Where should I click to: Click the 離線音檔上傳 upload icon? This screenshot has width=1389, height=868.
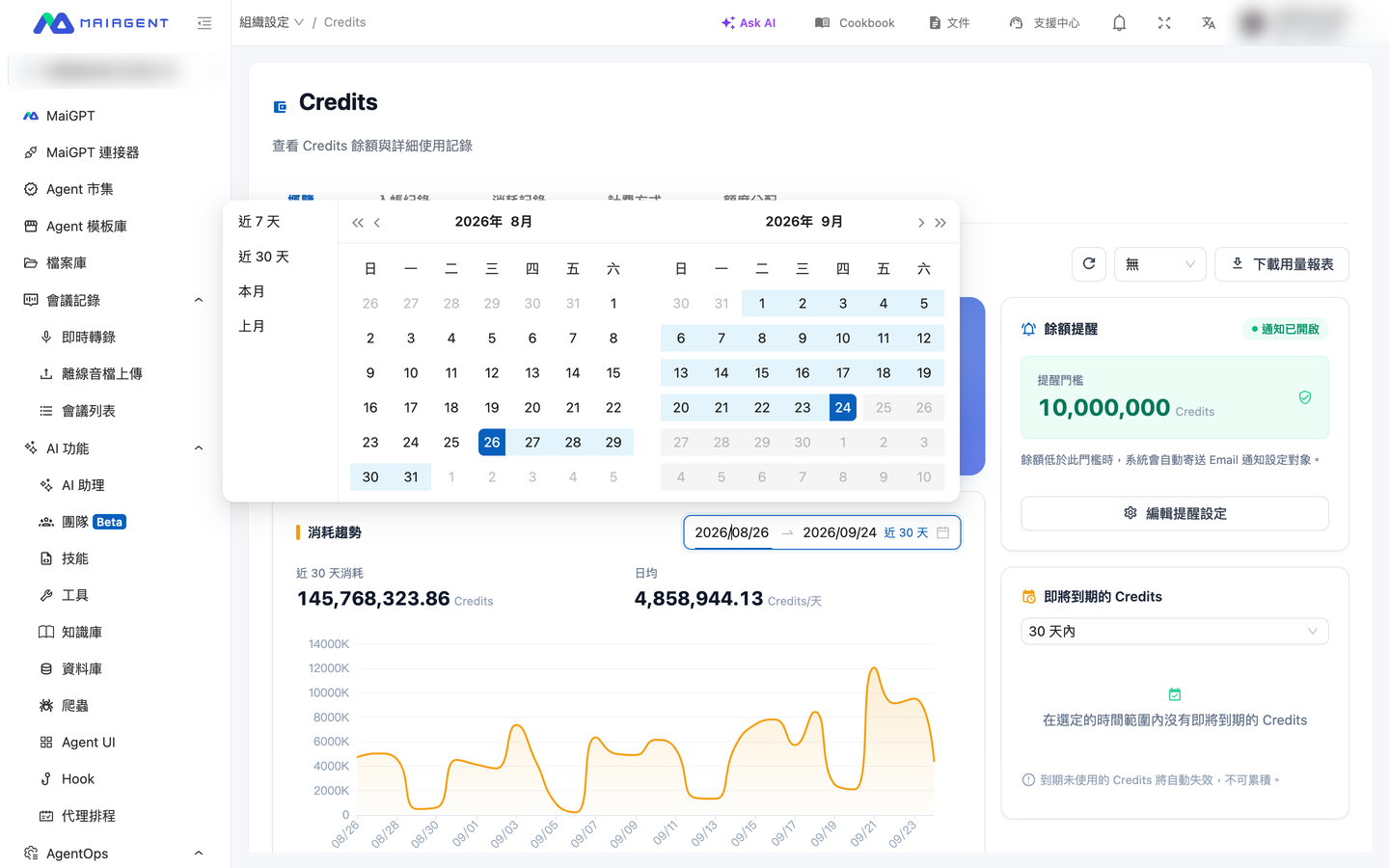46,374
